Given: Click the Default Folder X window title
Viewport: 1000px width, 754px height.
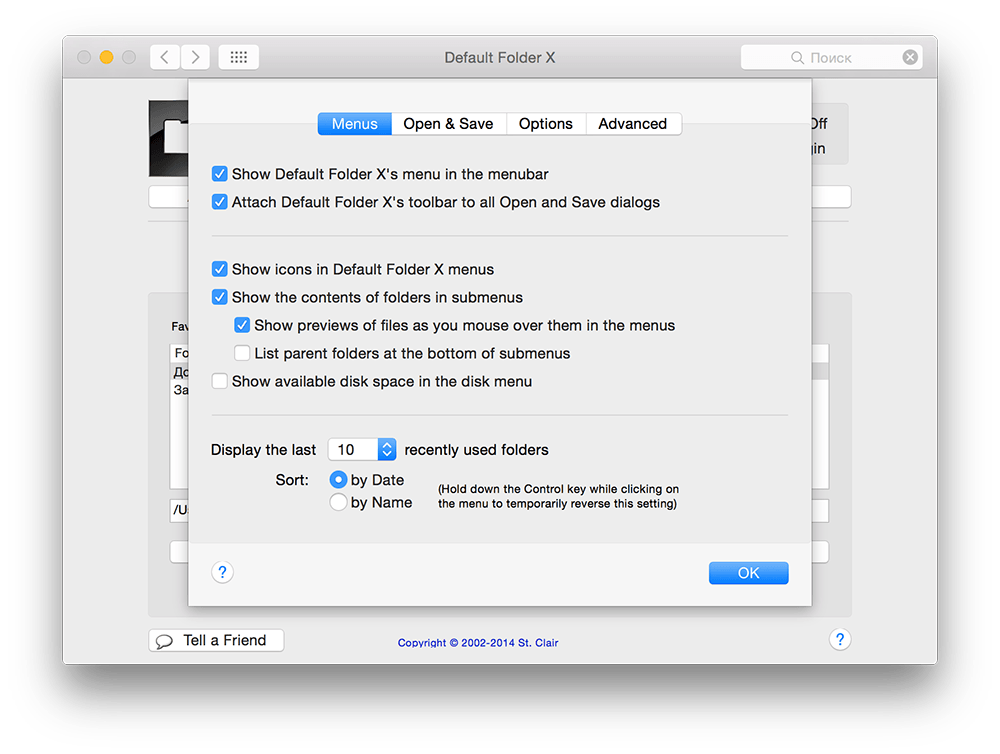Looking at the screenshot, I should 499,58.
